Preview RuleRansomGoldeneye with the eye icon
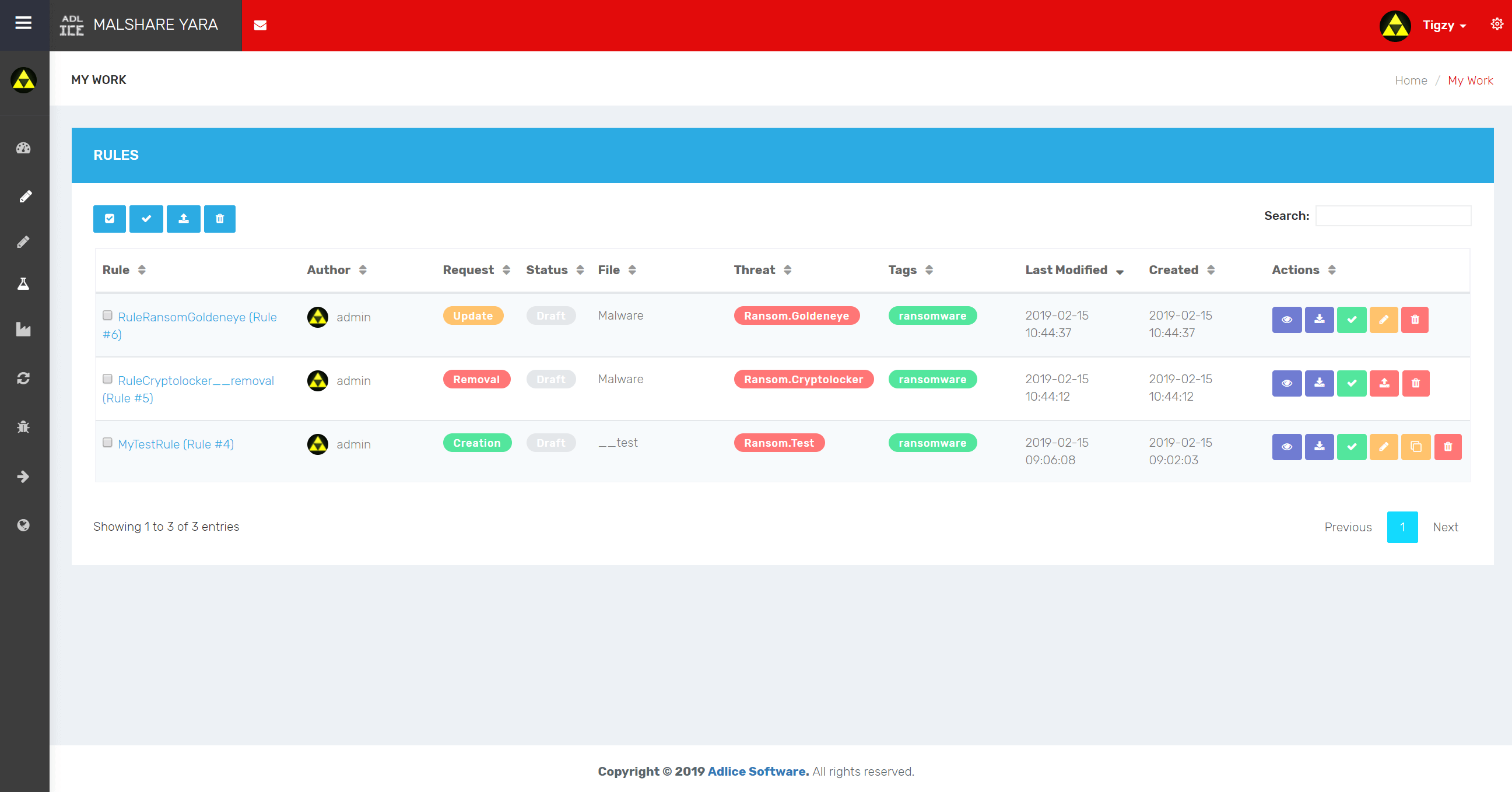 coord(1287,320)
